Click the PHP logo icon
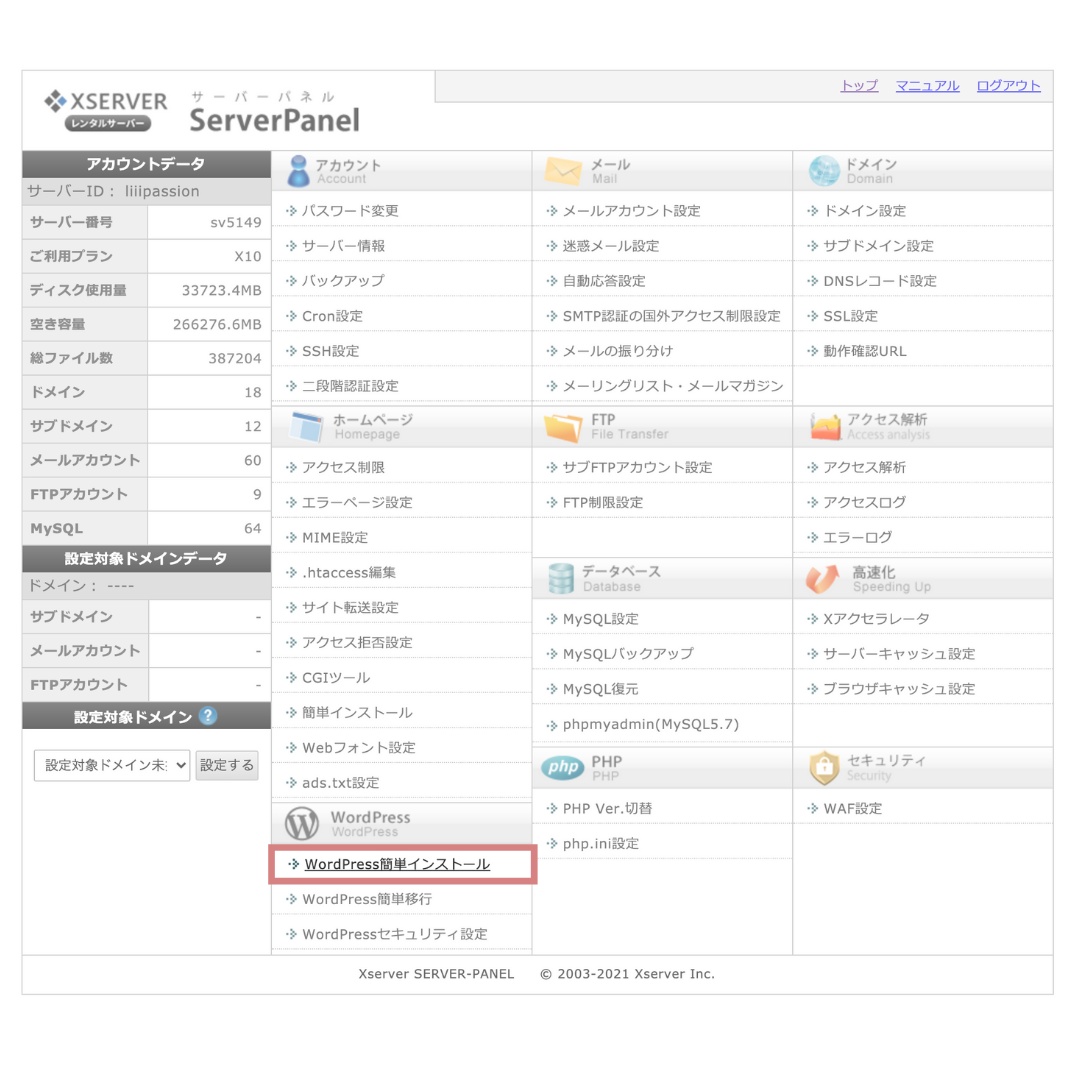Viewport: 1080px width, 1080px height. point(562,768)
